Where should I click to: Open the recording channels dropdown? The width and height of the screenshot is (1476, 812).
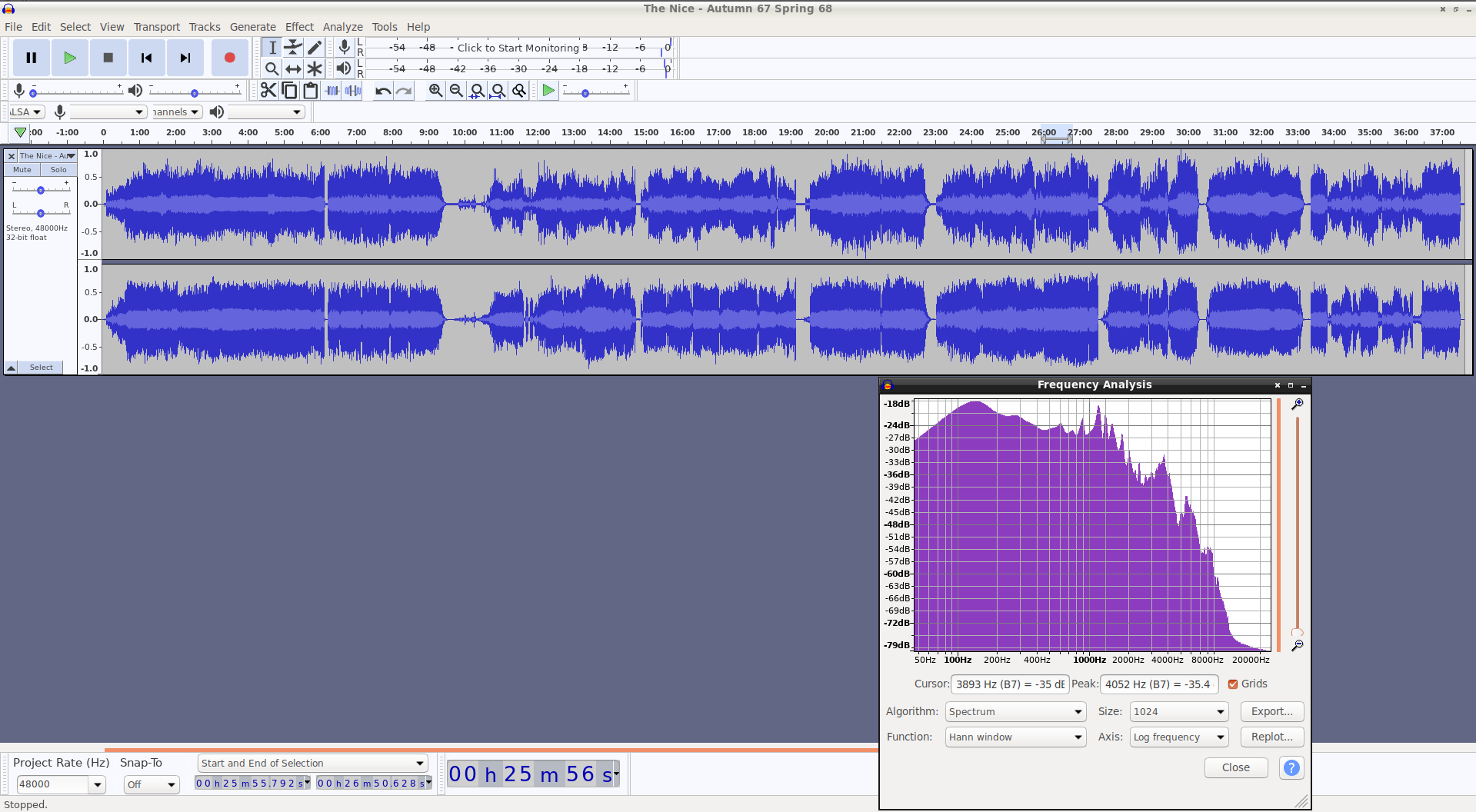176,112
